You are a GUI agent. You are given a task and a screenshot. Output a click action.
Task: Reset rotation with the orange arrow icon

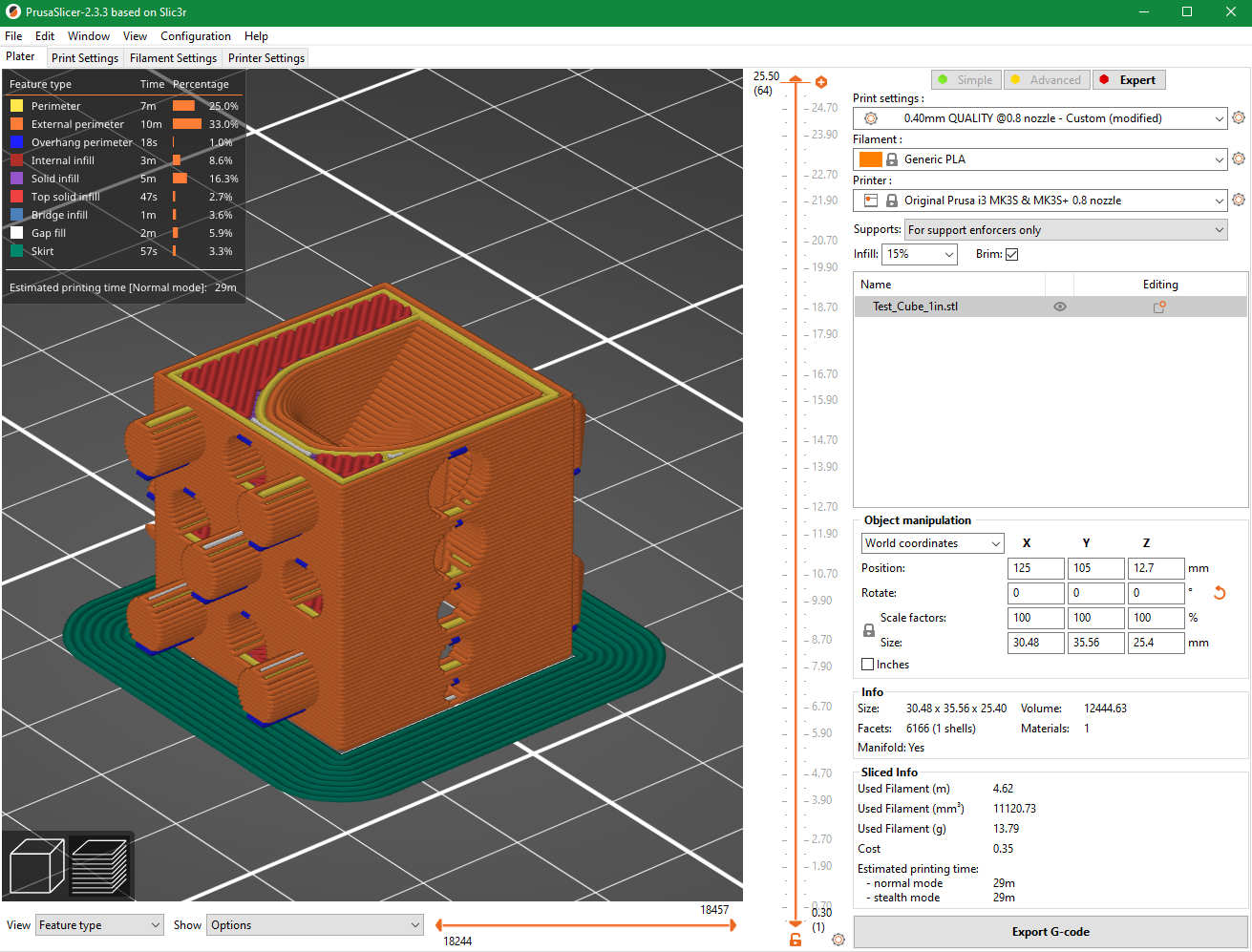coord(1220,593)
